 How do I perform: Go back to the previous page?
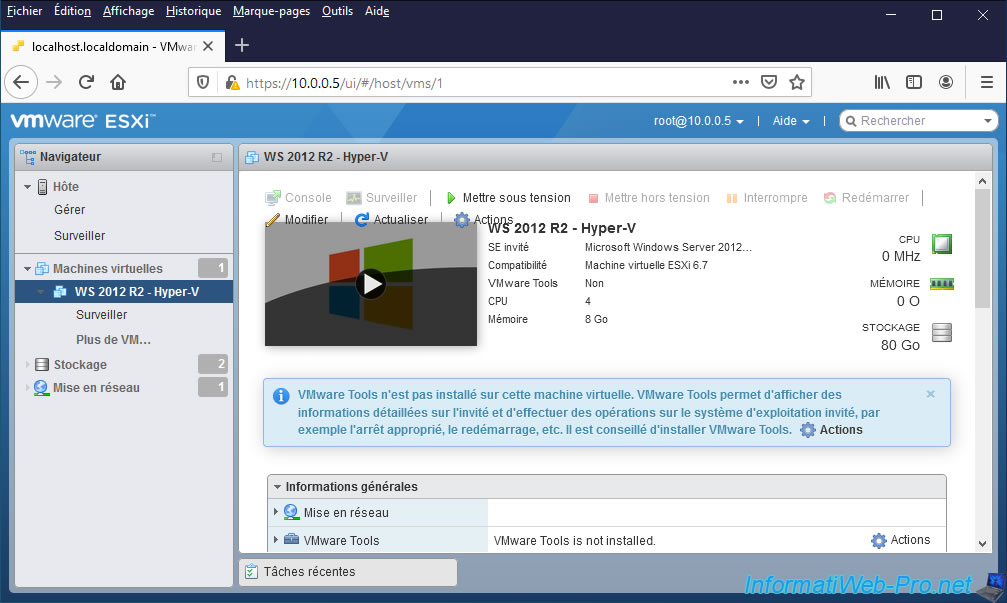(x=21, y=82)
